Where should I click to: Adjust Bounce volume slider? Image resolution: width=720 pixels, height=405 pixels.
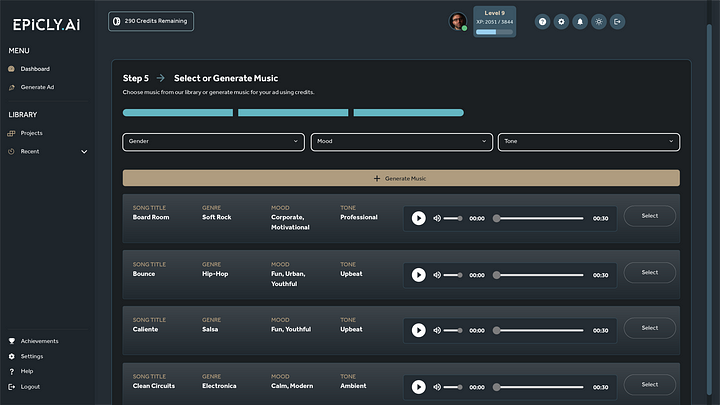[453, 275]
